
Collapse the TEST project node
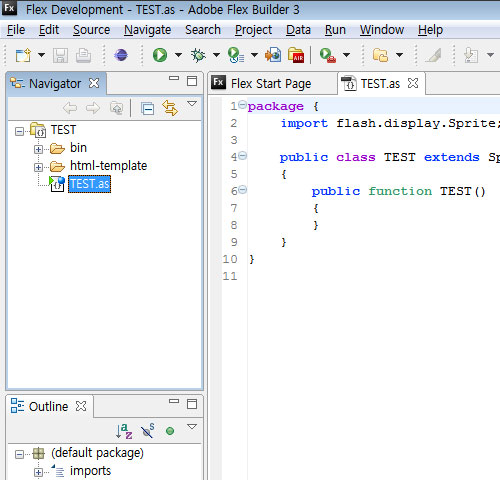pyautogui.click(x=19, y=132)
